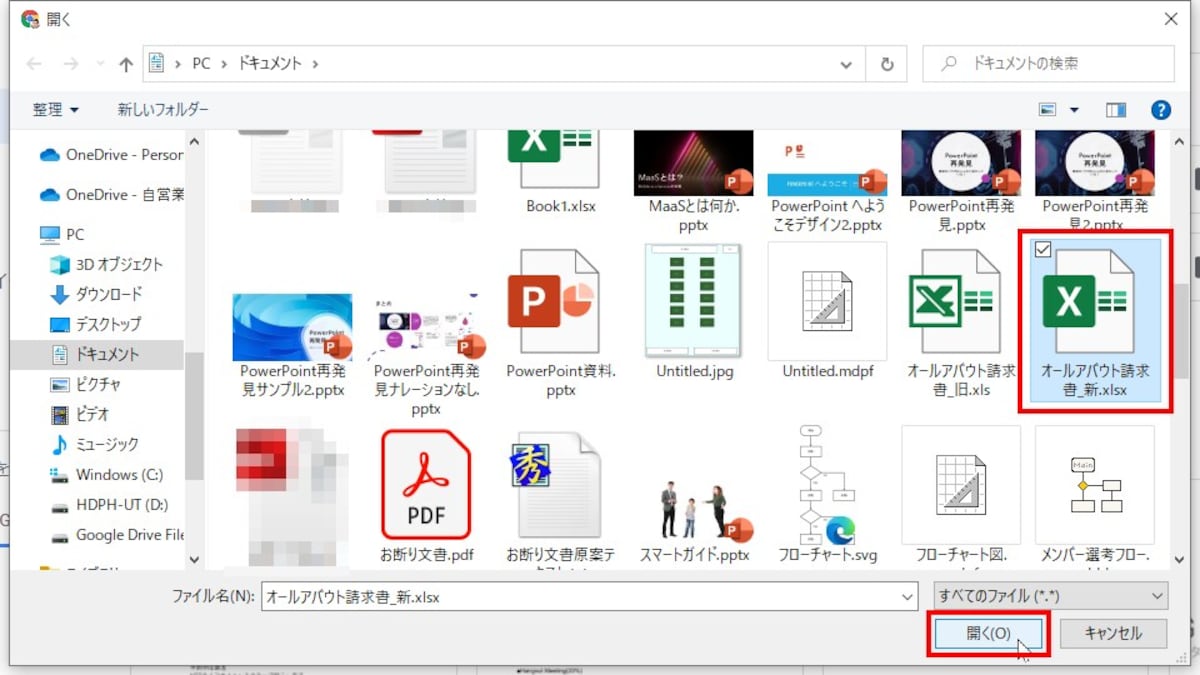Open Windows (C:) drive in sidebar
Screen dimensions: 1200x675
click(x=106, y=474)
